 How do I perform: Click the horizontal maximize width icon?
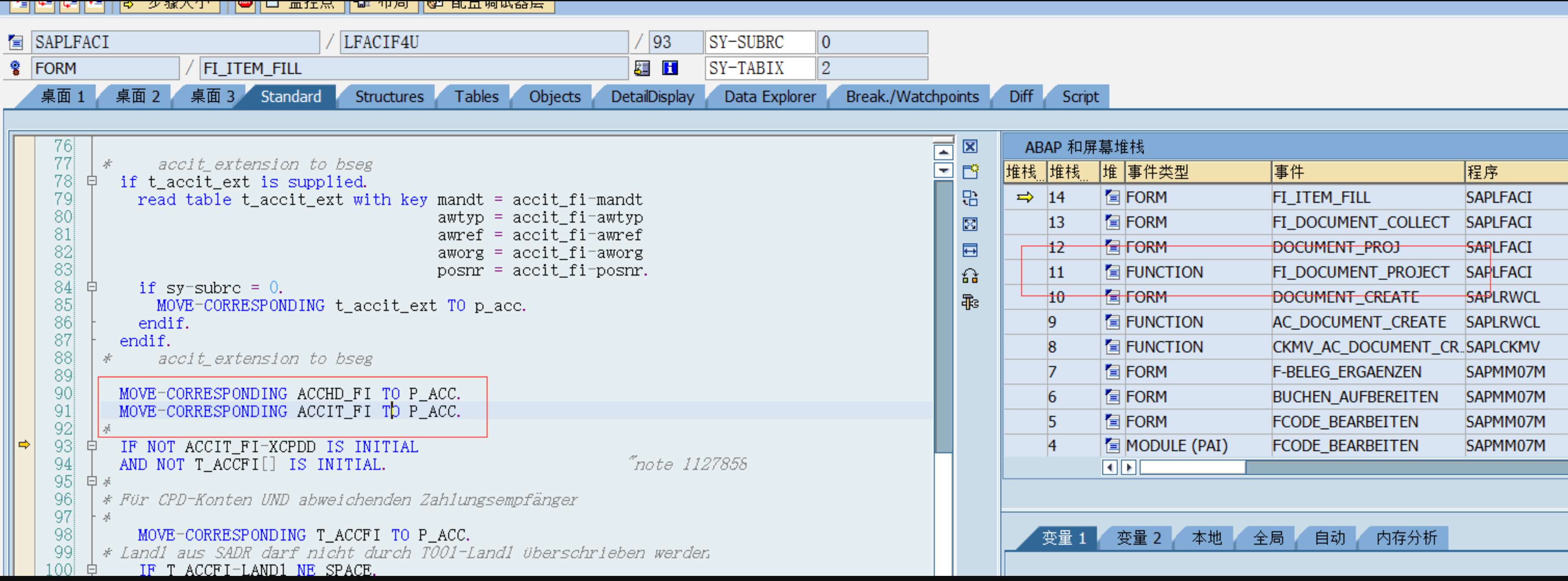tap(970, 250)
